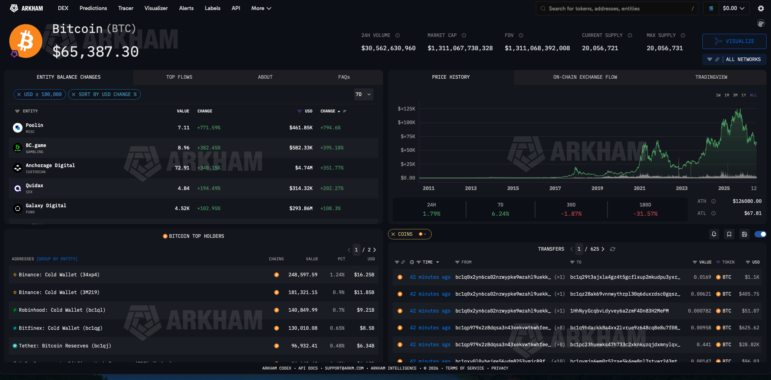Click the transfers page number box
Screen dimensions: 771x380
[579, 249]
